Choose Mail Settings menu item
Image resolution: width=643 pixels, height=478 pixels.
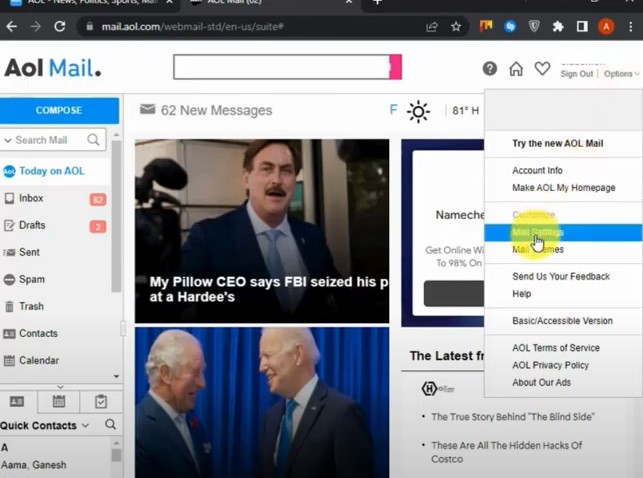click(563, 232)
